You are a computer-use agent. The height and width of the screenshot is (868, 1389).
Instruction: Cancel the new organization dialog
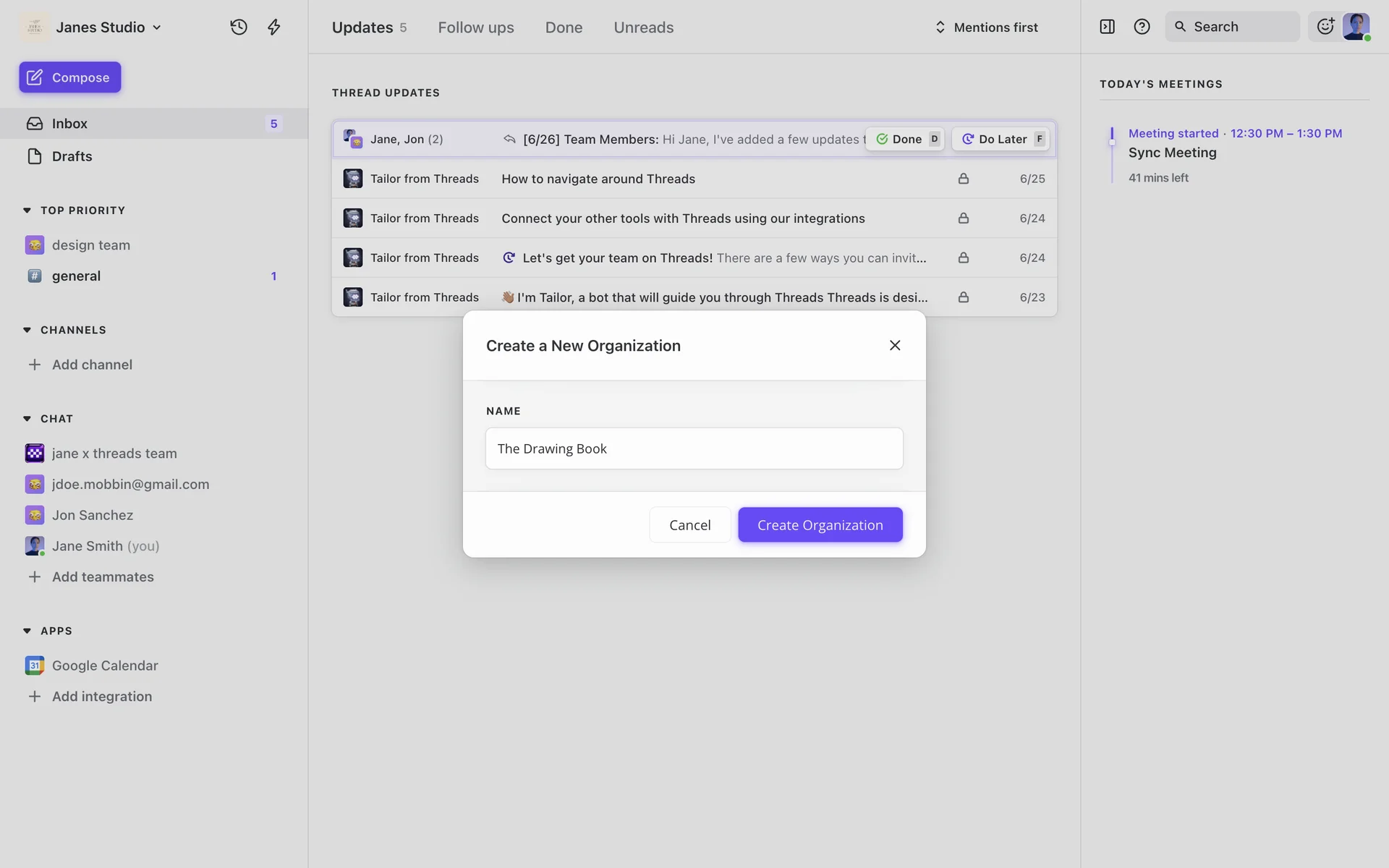tap(689, 524)
